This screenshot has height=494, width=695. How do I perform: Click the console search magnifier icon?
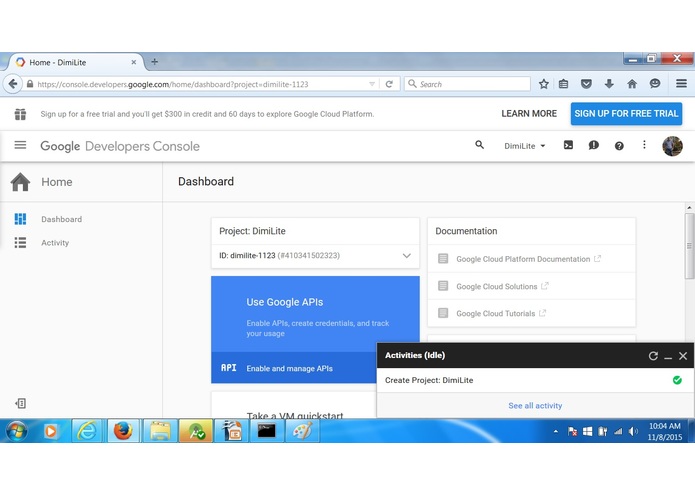[479, 145]
